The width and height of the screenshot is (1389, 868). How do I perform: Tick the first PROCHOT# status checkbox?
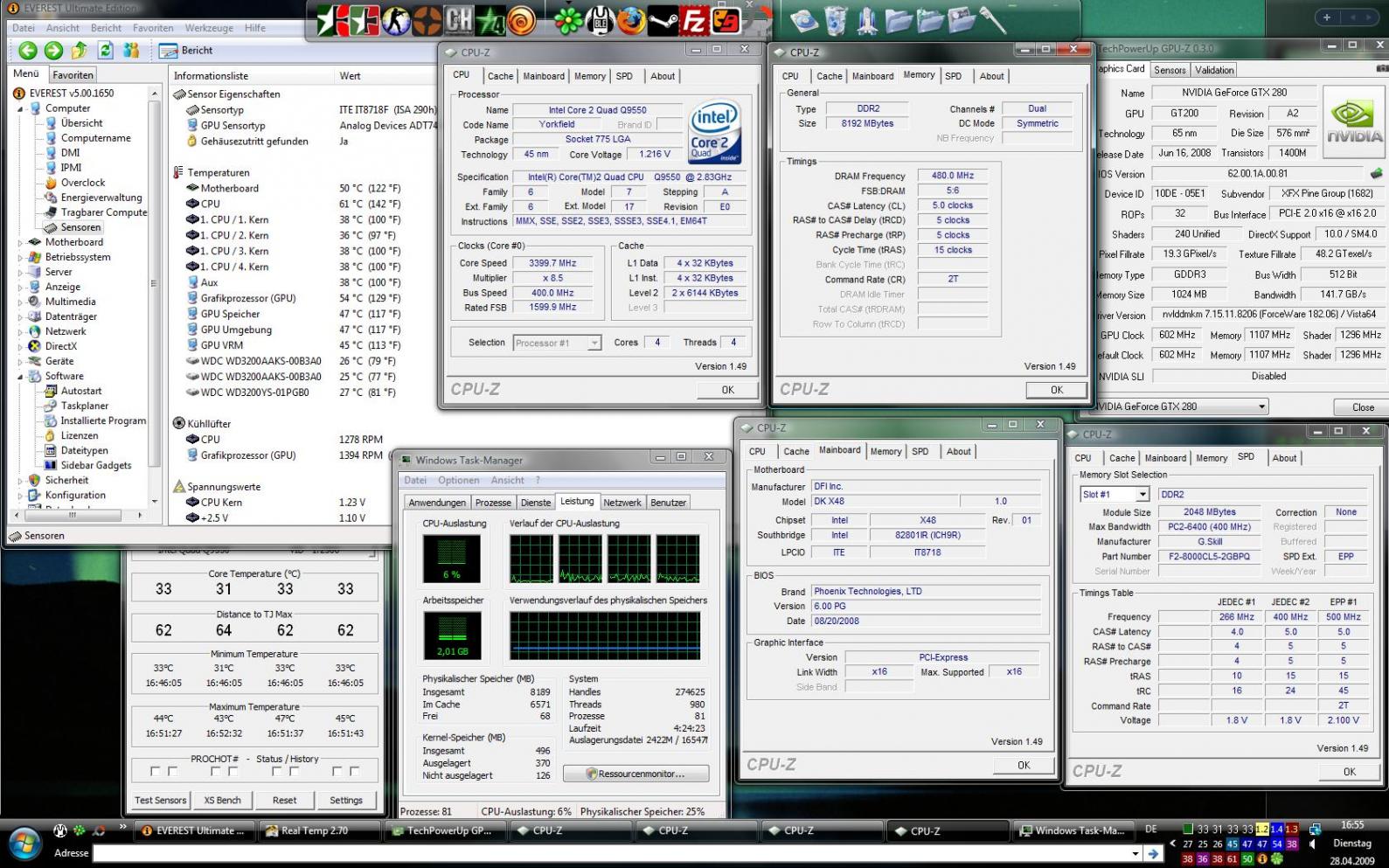point(155,771)
